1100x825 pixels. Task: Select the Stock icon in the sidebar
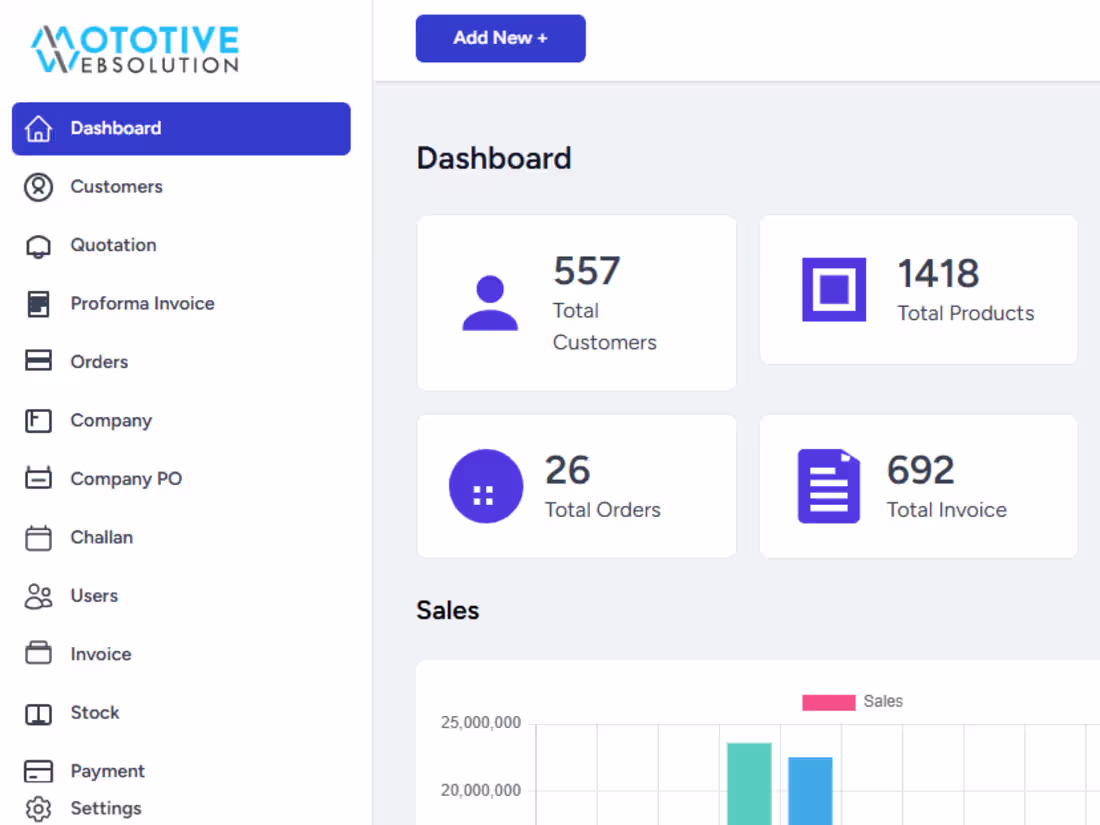(38, 712)
